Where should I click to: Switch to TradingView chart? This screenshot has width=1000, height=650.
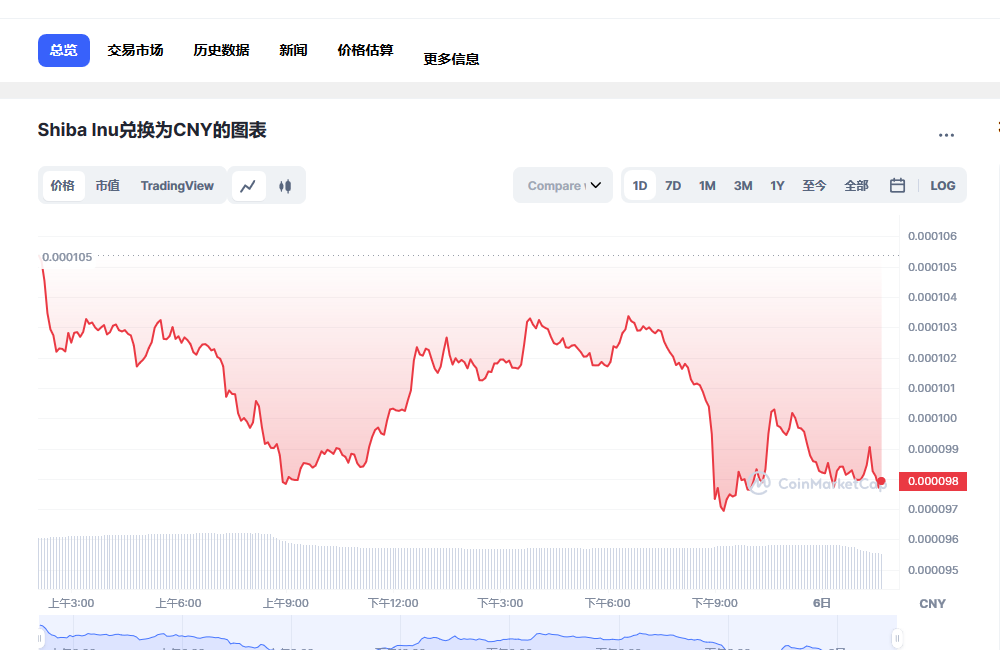177,186
